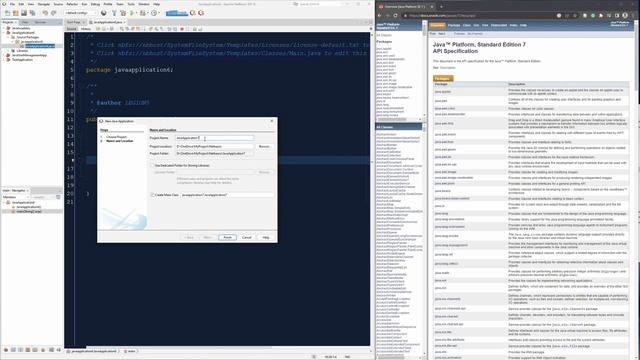The width and height of the screenshot is (640, 360).
Task: Click the New Project icon in NetBeans toolbar
Action: pyautogui.click(x=16, y=13)
